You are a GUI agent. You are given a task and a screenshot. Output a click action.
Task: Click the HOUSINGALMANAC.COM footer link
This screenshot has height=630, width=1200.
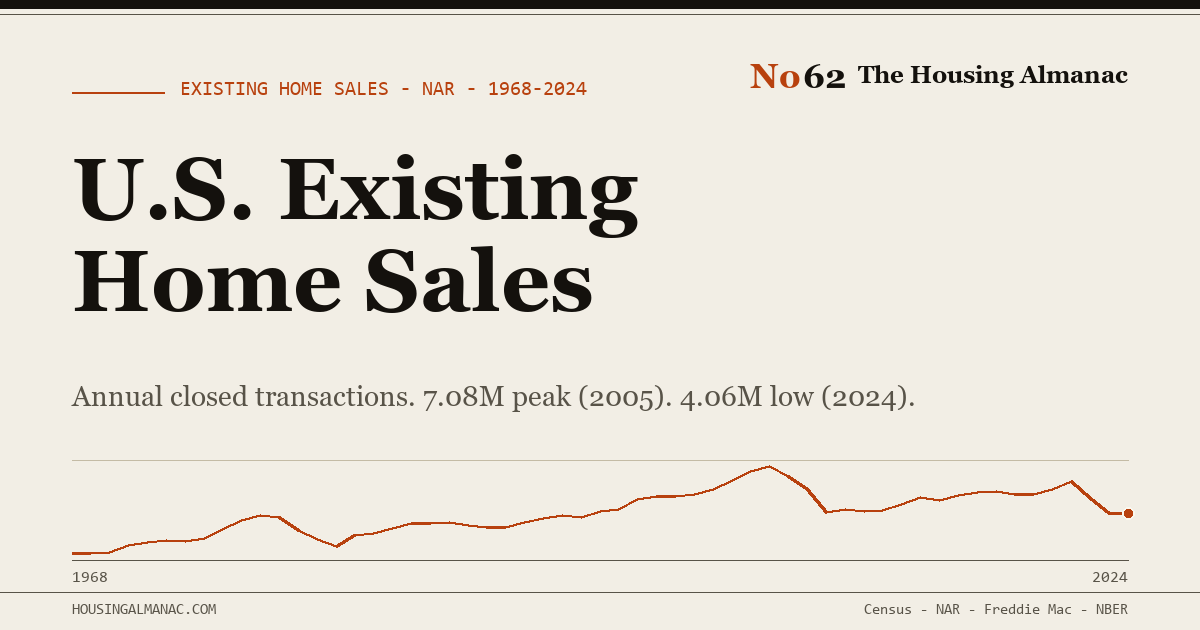[x=144, y=609]
